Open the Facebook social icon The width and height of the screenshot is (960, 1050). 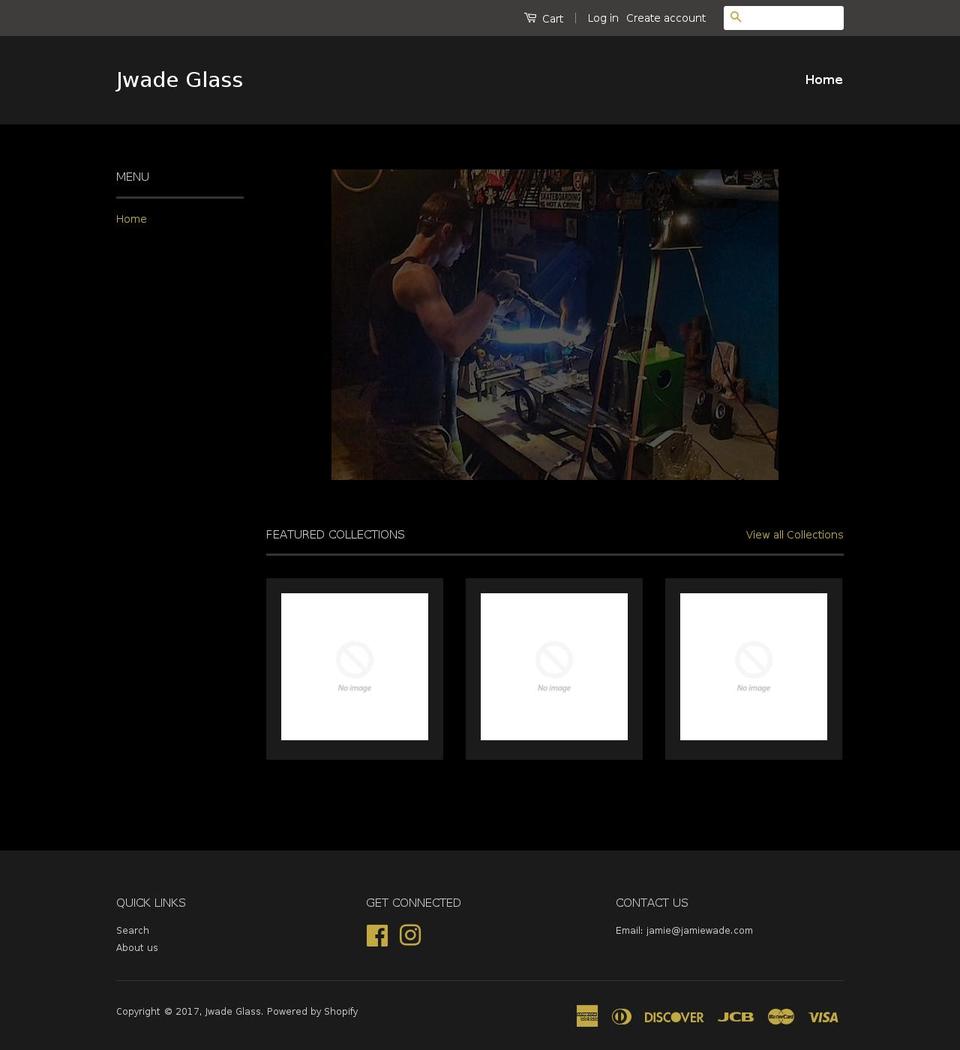(377, 935)
